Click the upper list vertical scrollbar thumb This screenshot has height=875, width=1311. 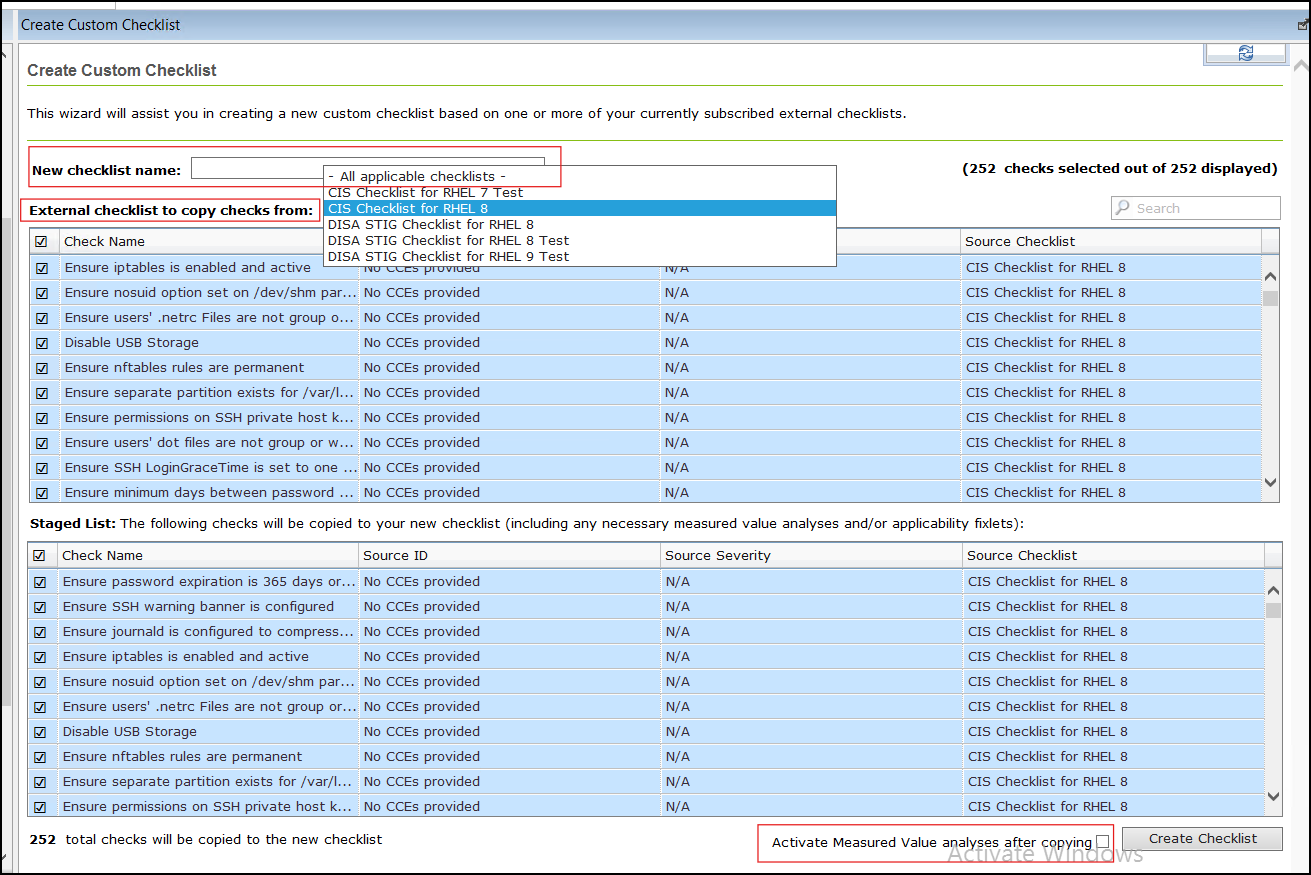(1270, 298)
